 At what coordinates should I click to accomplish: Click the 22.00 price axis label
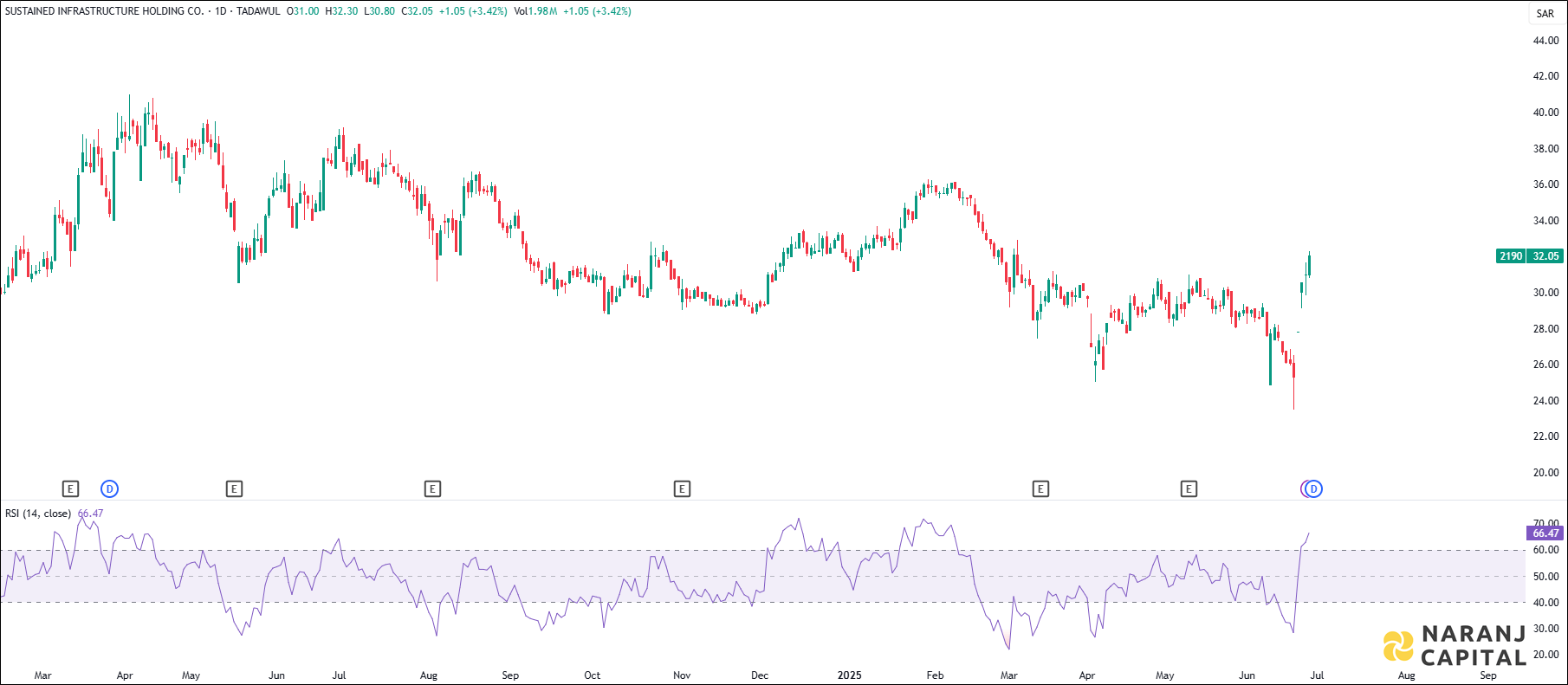click(x=1545, y=436)
